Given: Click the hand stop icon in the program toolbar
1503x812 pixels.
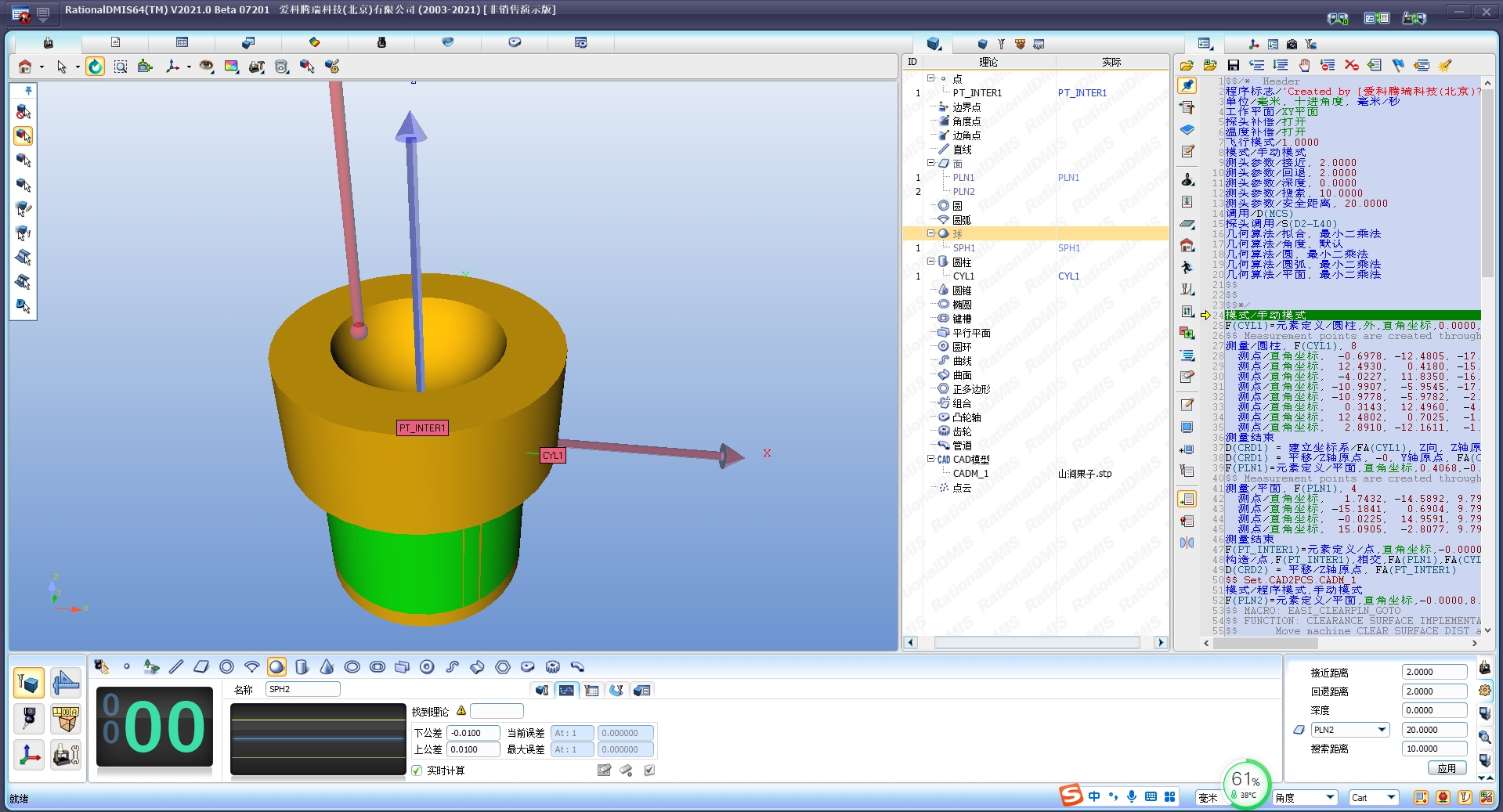Looking at the screenshot, I should point(1304,66).
